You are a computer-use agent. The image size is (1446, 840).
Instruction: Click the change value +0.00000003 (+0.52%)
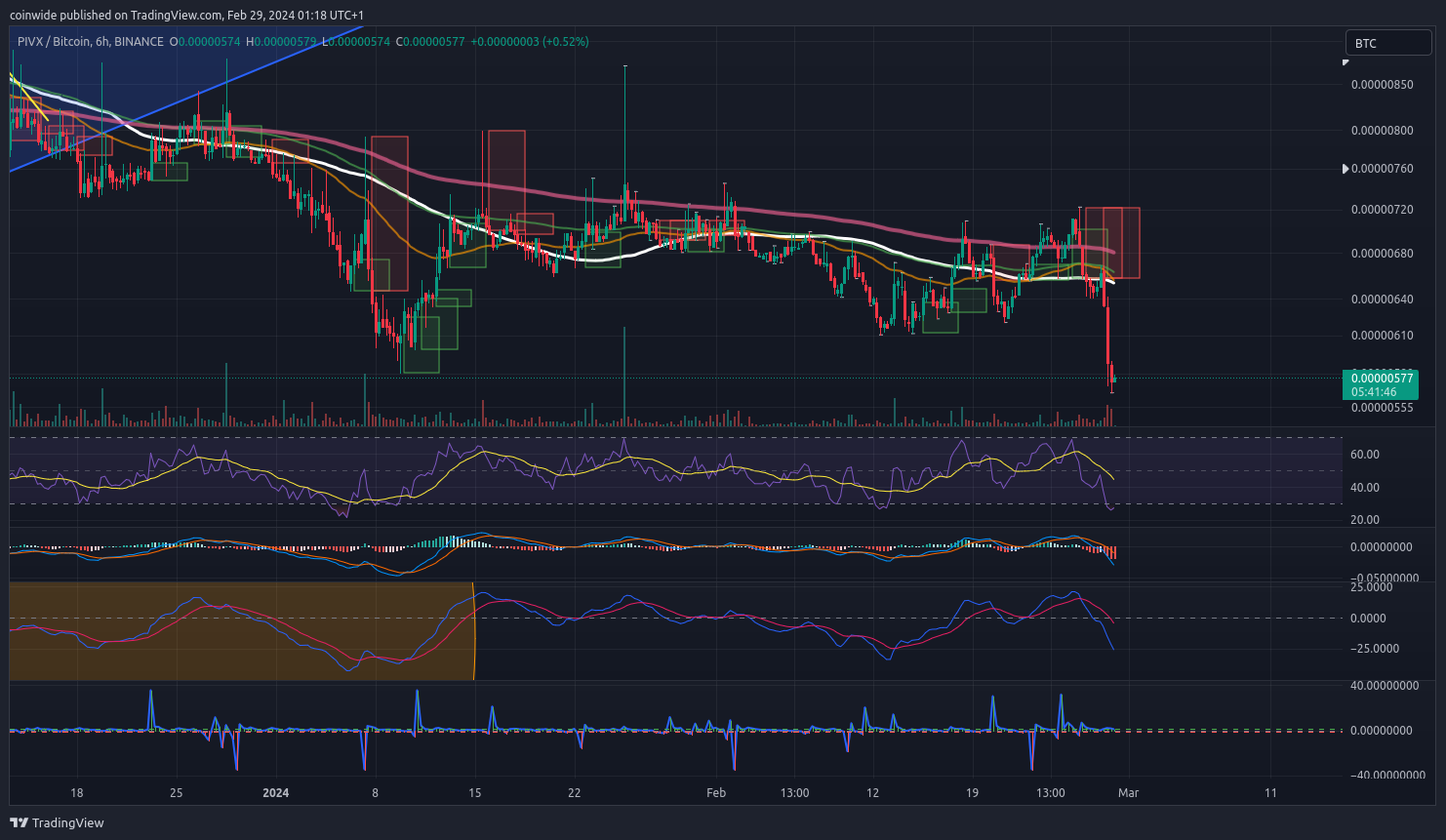pyautogui.click(x=530, y=42)
